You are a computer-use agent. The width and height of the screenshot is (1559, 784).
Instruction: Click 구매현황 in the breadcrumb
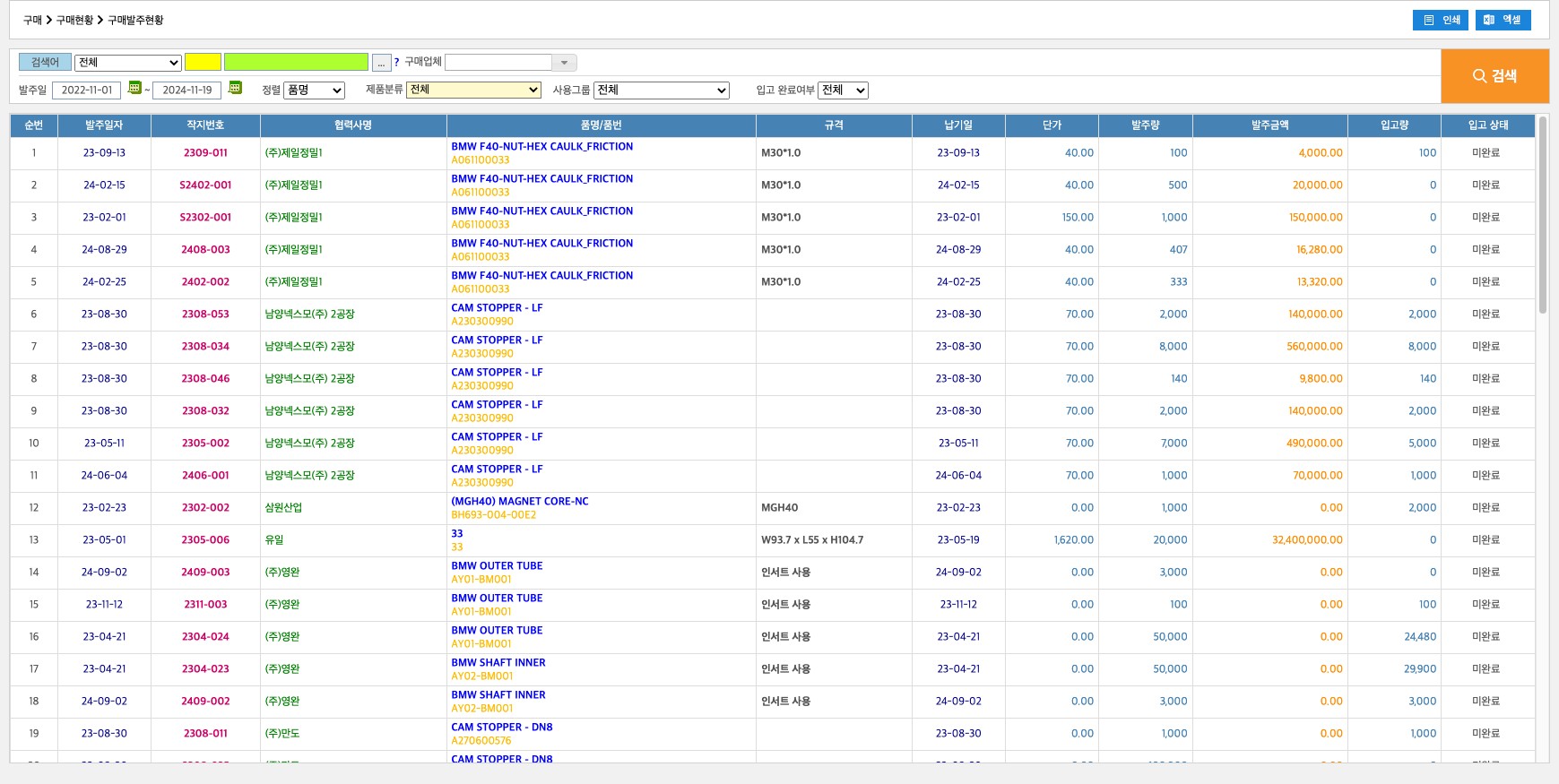(74, 20)
